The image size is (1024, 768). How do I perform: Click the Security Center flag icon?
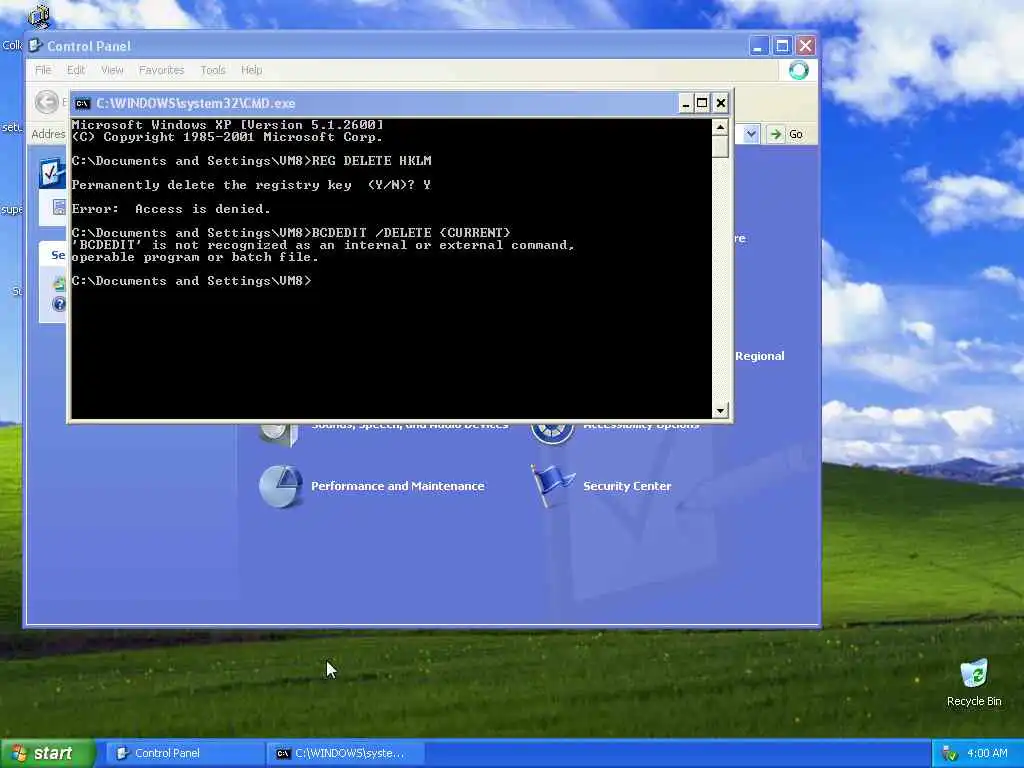552,486
